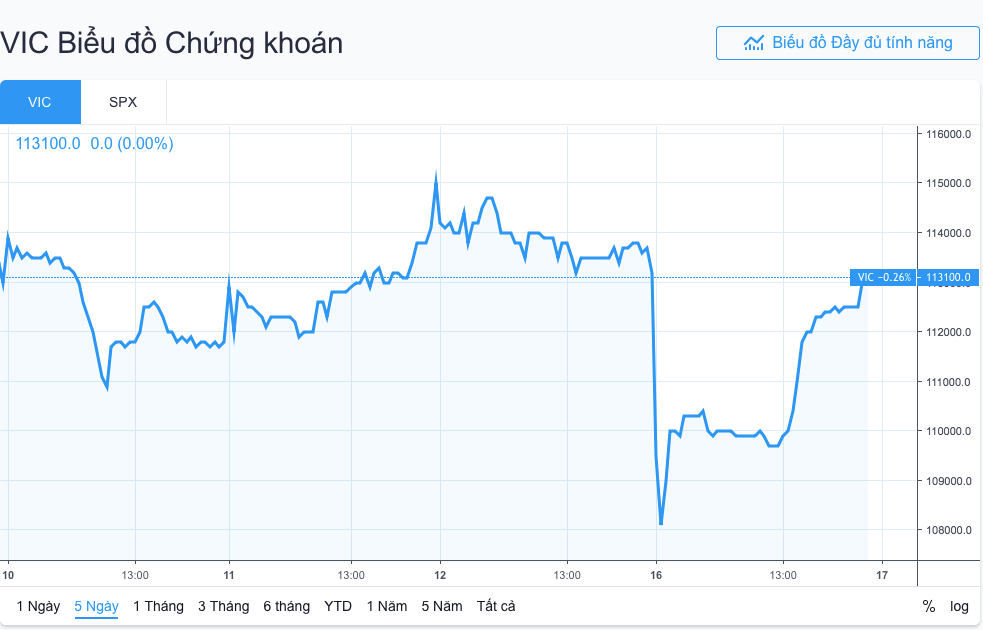Toggle percent scale mode

point(929,606)
